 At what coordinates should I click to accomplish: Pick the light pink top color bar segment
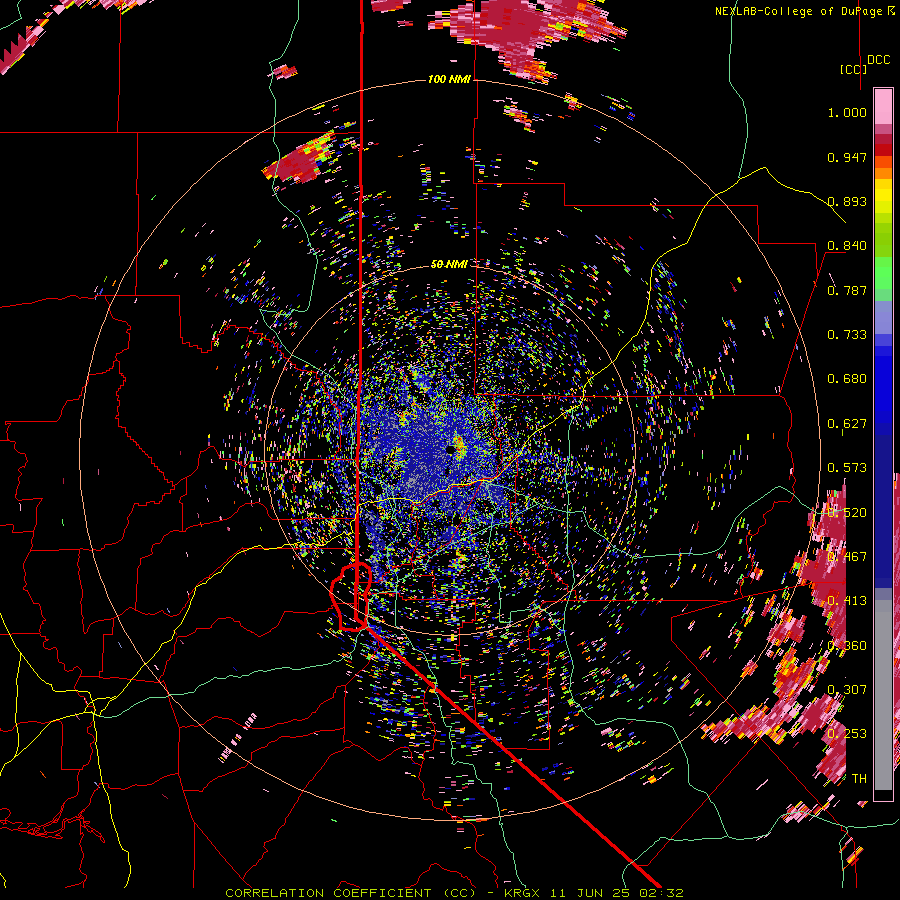tap(883, 106)
